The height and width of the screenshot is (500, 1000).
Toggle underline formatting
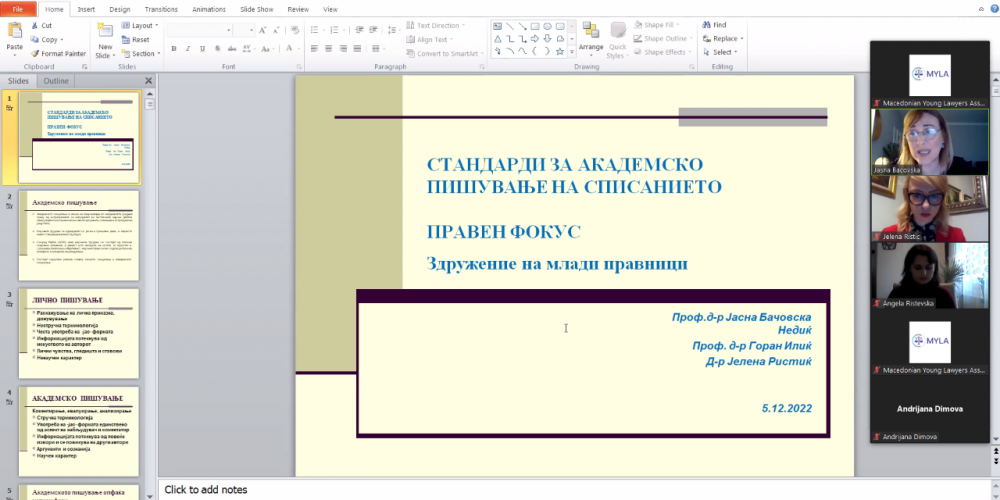(202, 48)
